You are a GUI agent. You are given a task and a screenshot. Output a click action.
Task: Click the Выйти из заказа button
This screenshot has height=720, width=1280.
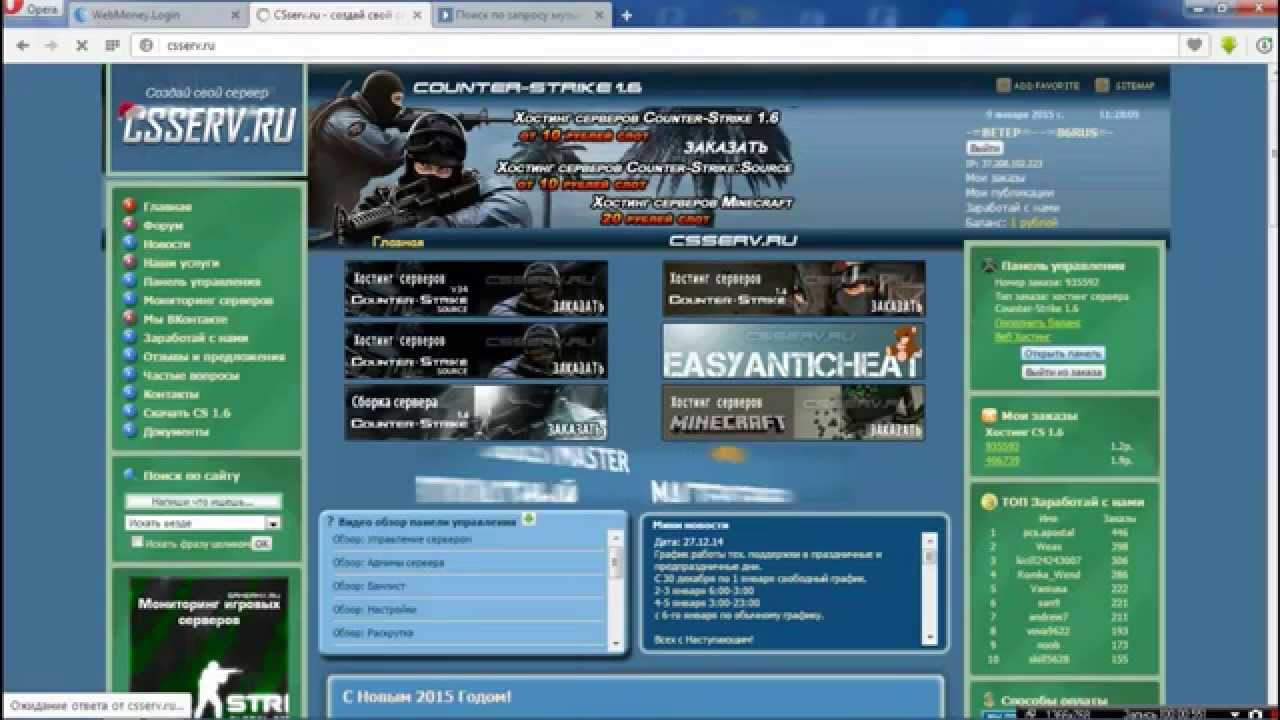1063,372
